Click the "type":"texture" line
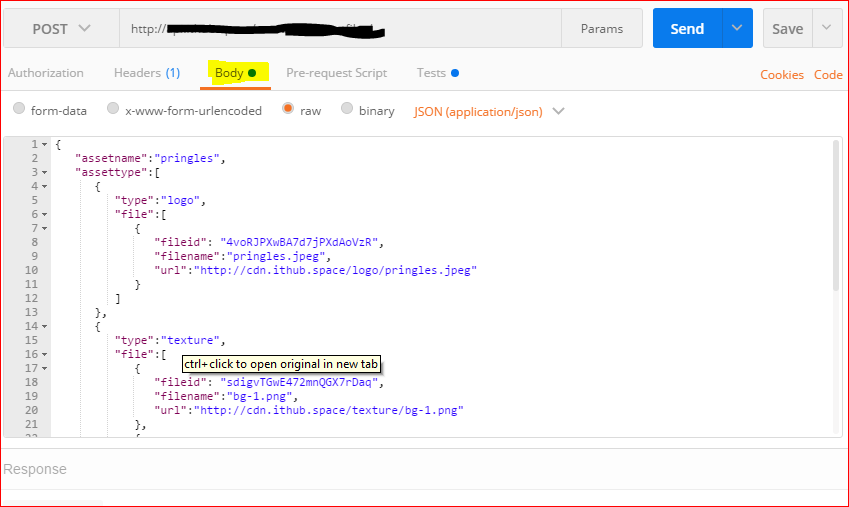This screenshot has width=849, height=507. [170, 340]
